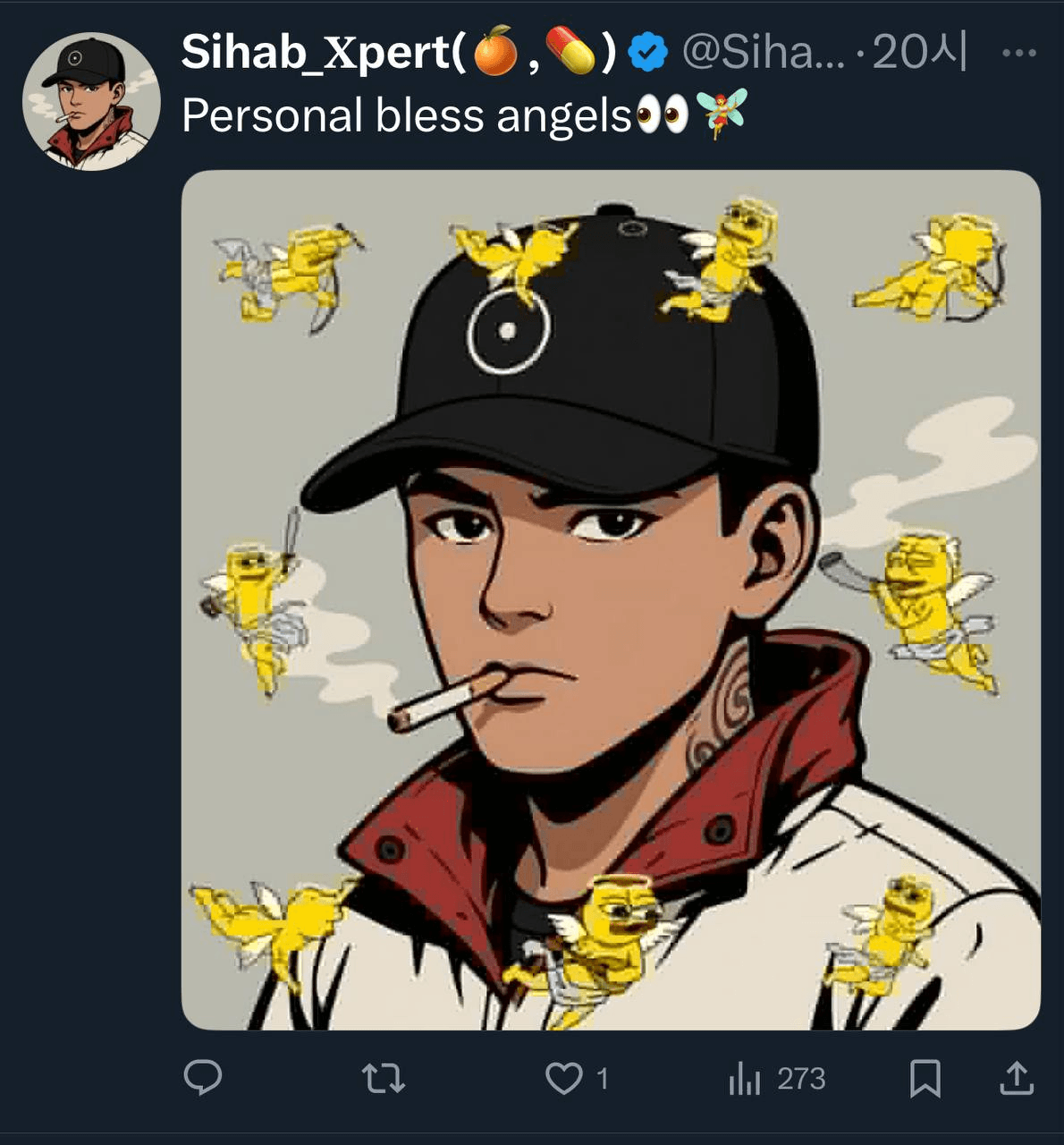Screen dimensions: 1064x1145
Task: Share the tweet via the upload arrow icon
Action: (1016, 1078)
